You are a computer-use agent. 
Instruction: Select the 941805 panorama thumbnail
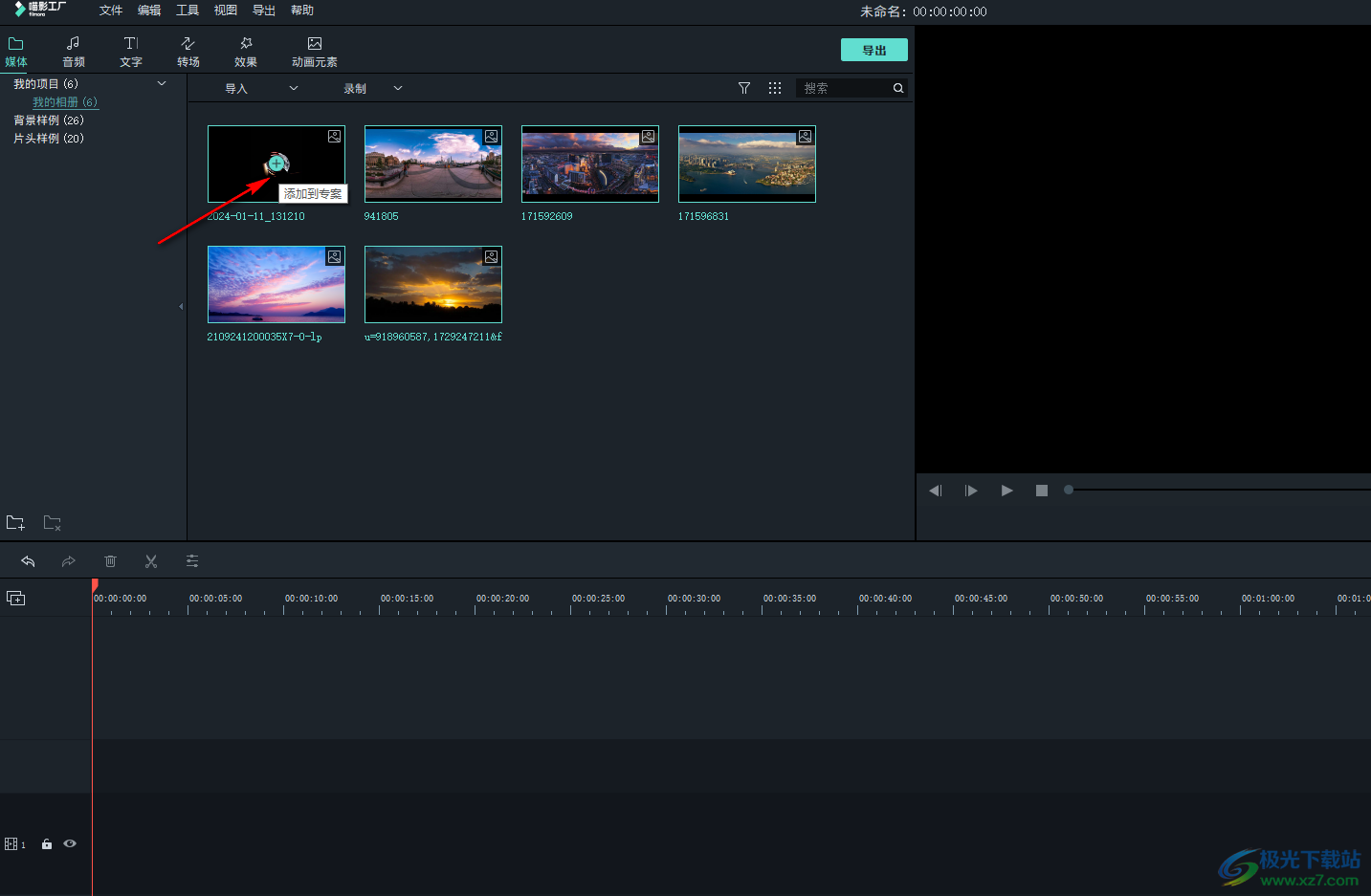coord(433,164)
